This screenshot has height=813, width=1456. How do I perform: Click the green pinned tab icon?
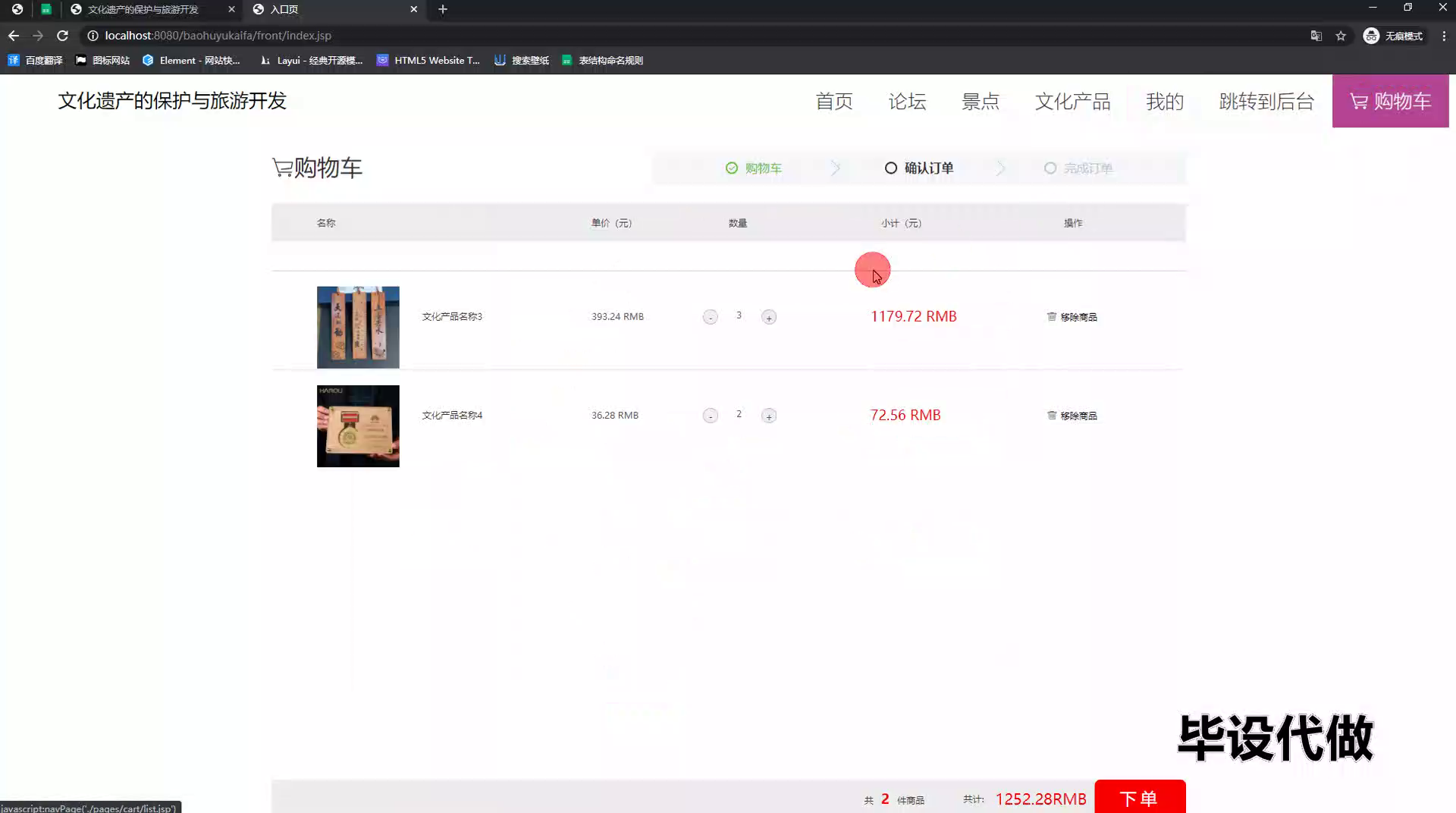[x=46, y=9]
